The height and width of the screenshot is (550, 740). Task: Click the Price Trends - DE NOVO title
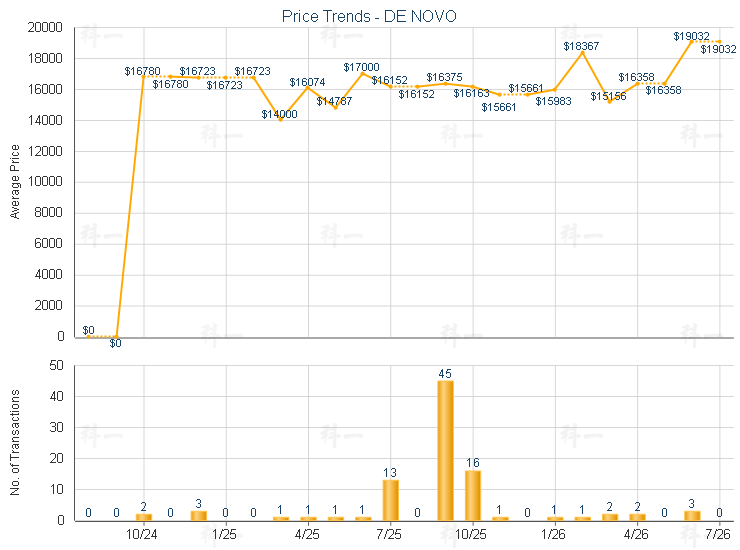pos(369,17)
